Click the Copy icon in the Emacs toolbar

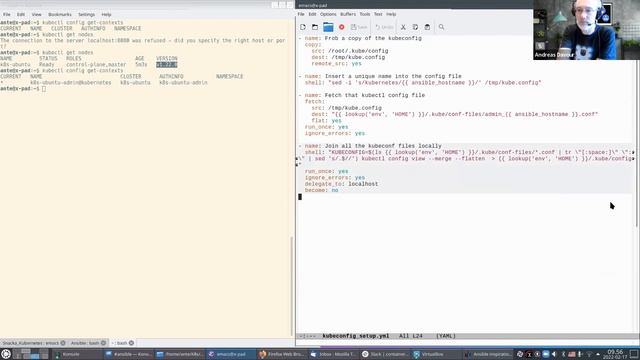point(415,27)
